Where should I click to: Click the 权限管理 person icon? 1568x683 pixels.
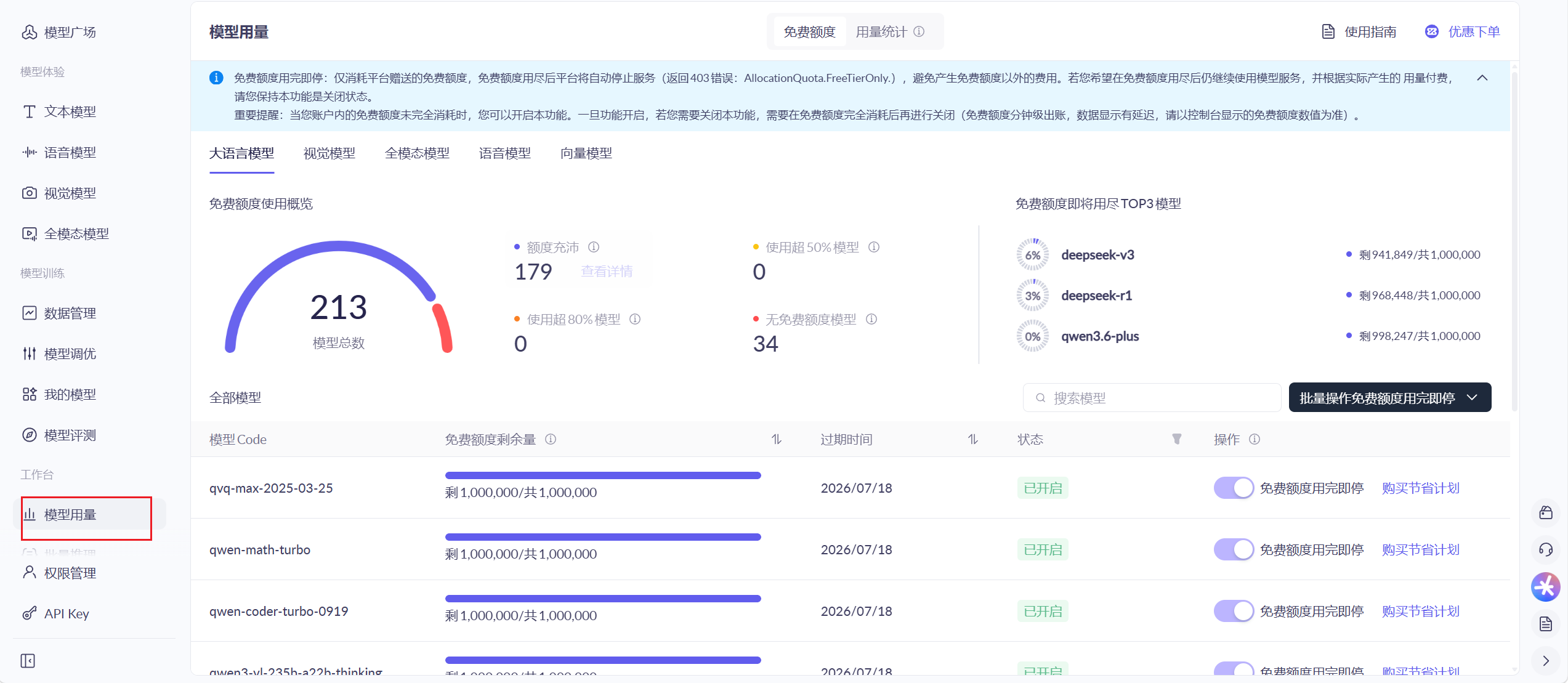[x=29, y=573]
